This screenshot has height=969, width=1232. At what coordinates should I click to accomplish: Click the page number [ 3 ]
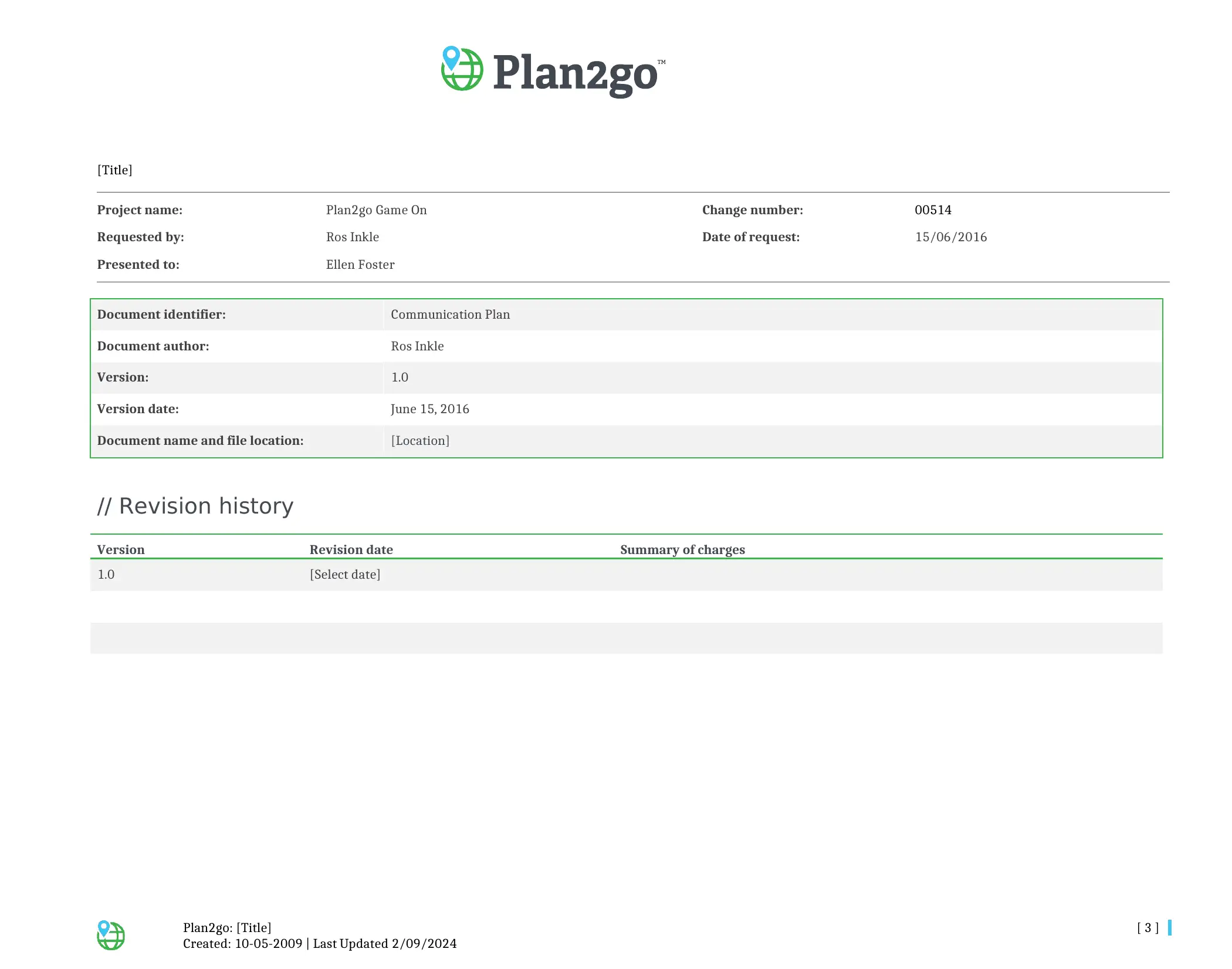[1148, 928]
